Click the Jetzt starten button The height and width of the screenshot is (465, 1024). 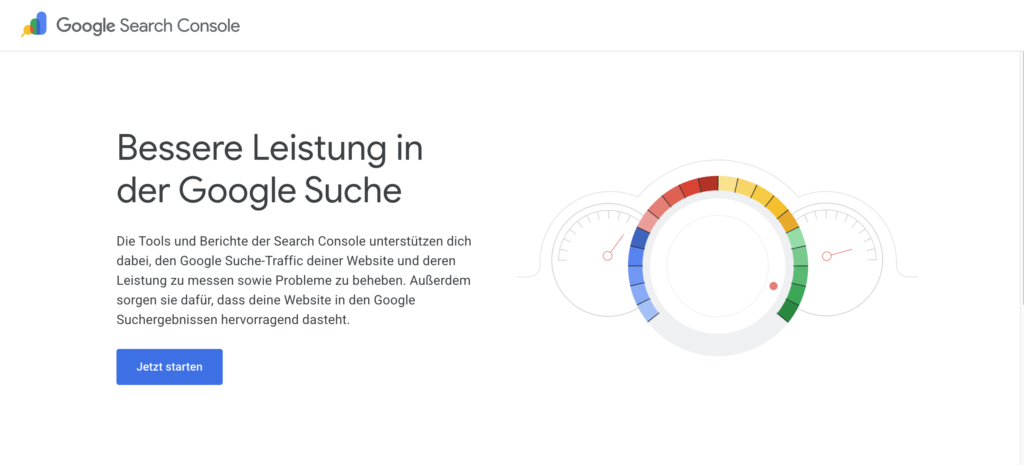click(x=169, y=367)
